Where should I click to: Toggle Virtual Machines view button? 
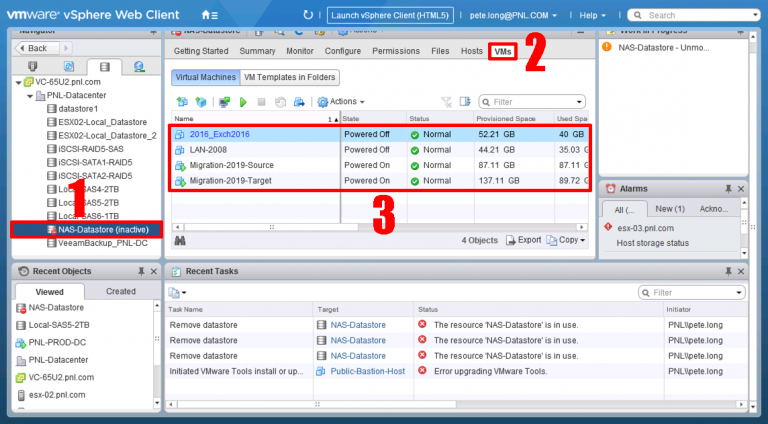pyautogui.click(x=206, y=77)
